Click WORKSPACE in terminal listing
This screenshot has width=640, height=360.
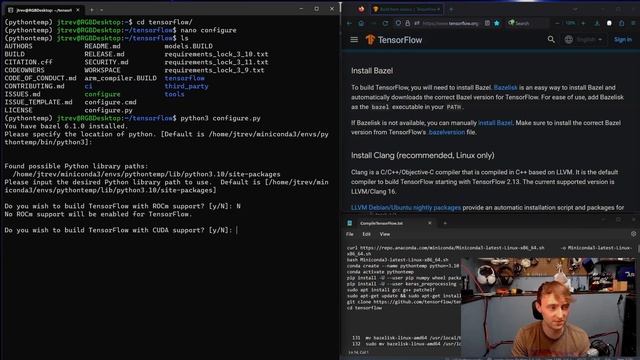[102, 70]
